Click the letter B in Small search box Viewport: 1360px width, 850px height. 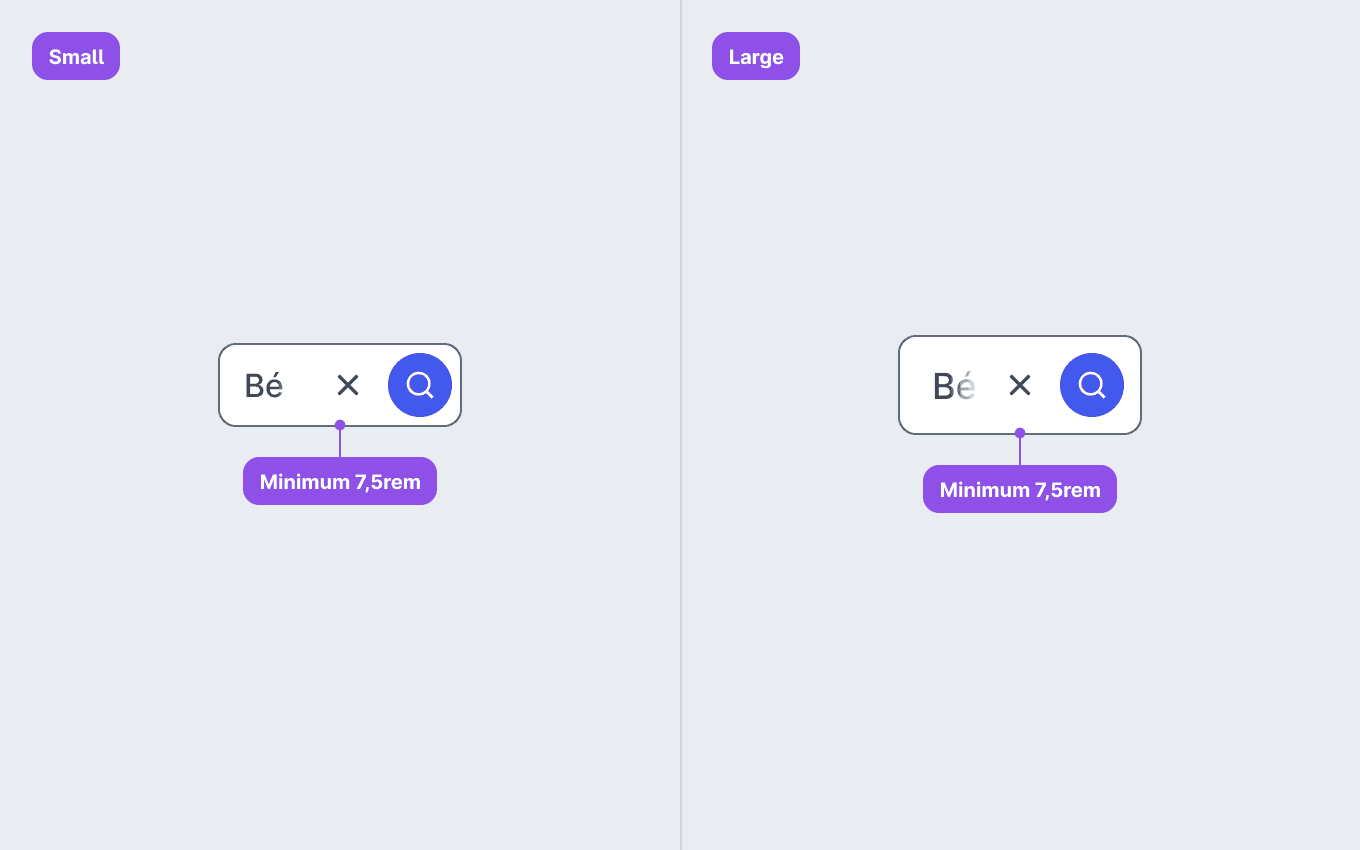click(x=254, y=386)
